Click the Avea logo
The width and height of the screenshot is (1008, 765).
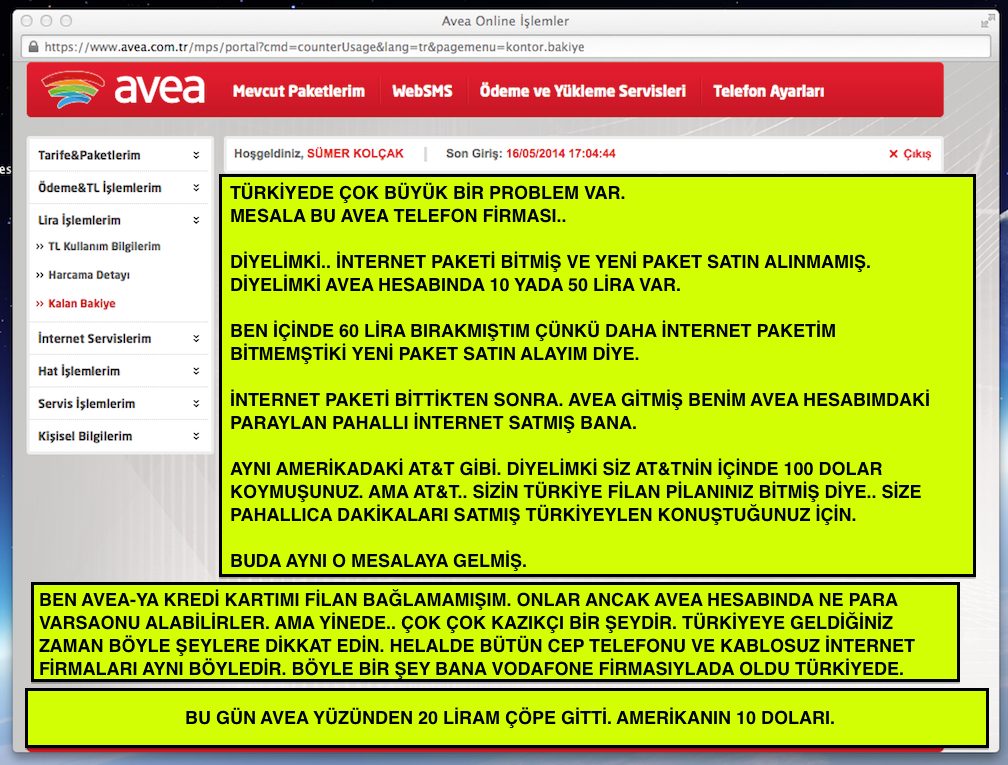click(x=123, y=89)
